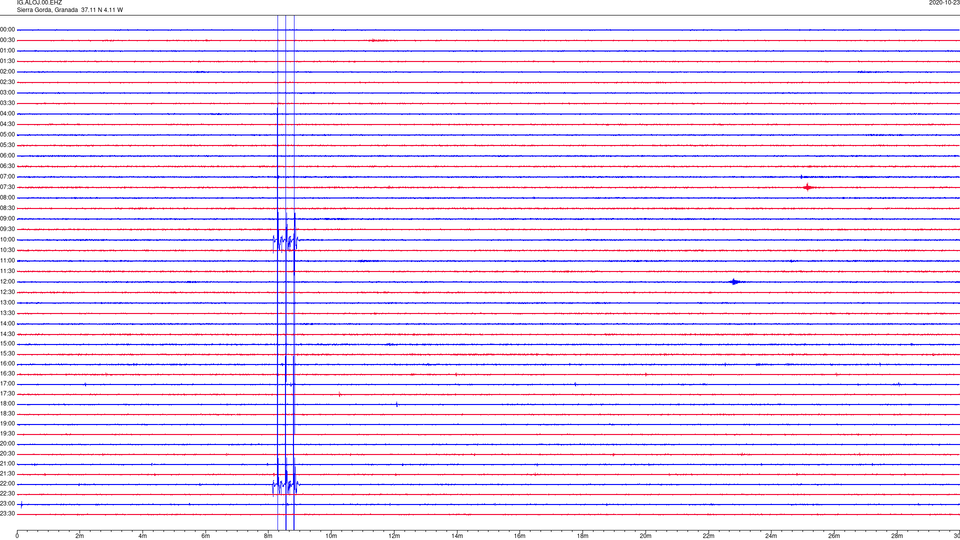This screenshot has width=960, height=540.
Task: Click the blue spike cluster on 22:00 trace
Action: 285,486
